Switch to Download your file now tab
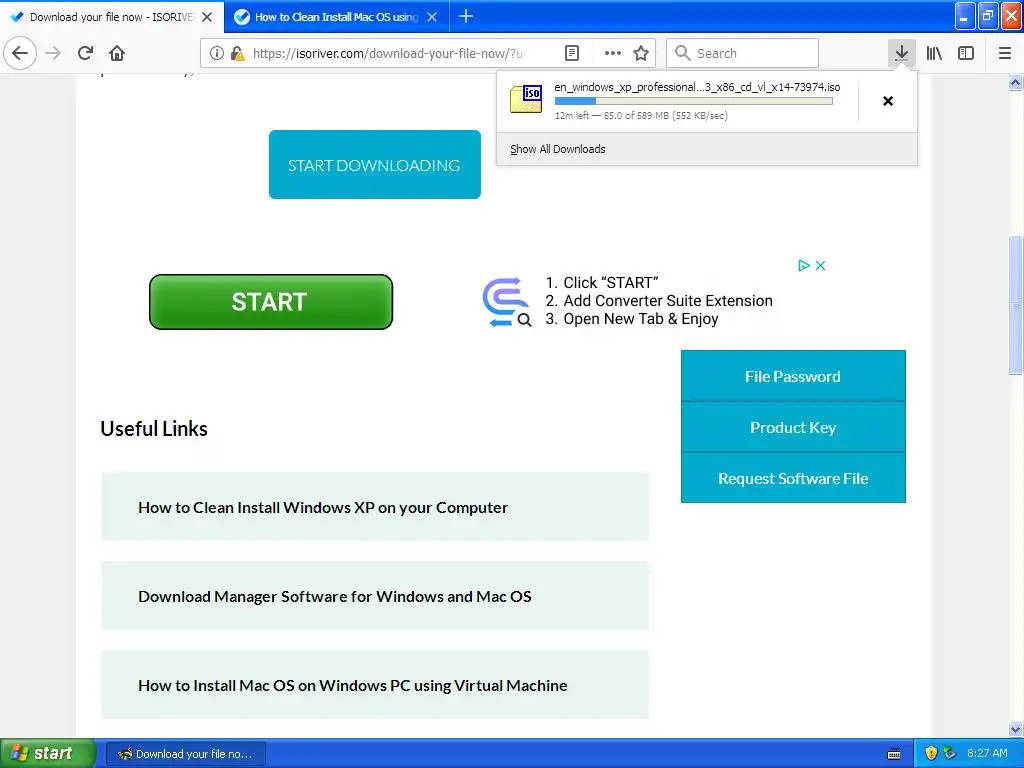Viewport: 1024px width, 768px height. [x=111, y=17]
